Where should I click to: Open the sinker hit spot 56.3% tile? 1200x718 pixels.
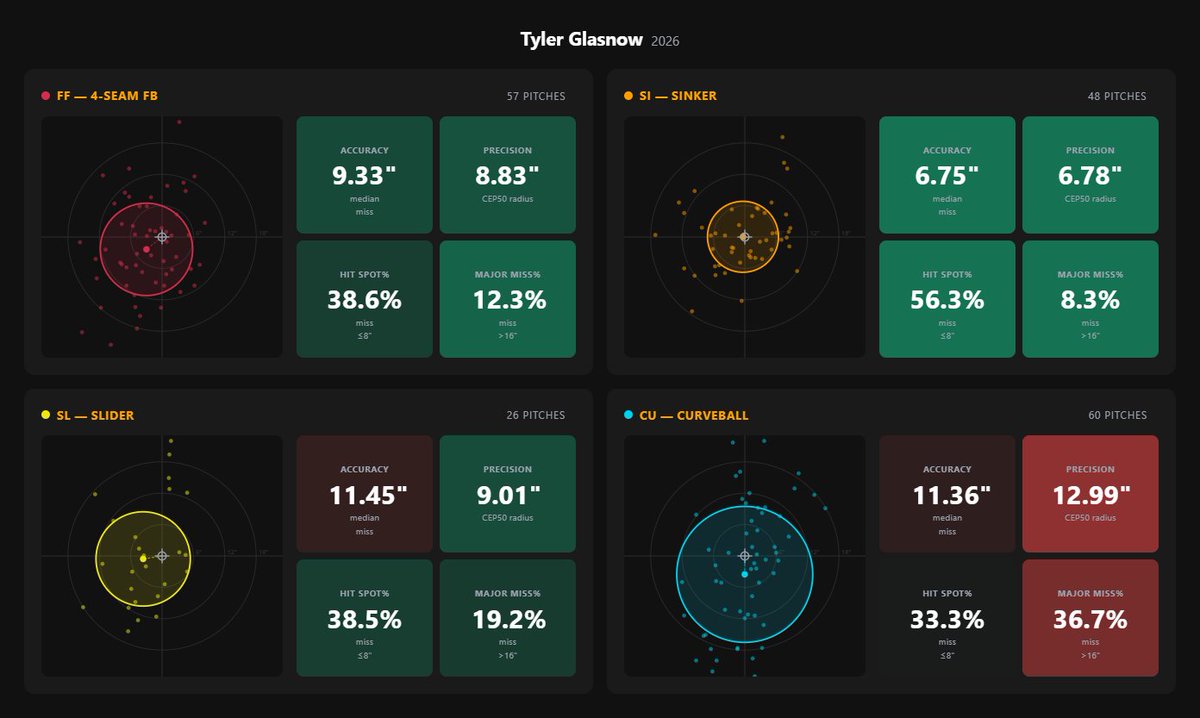(947, 299)
